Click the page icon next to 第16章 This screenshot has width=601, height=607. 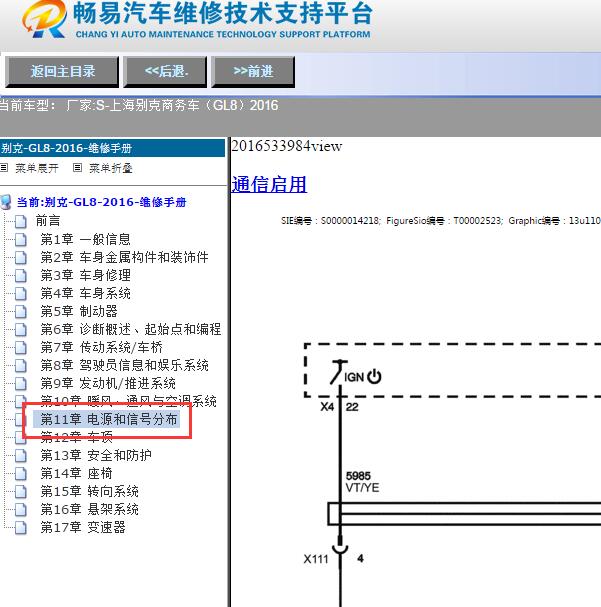tap(21, 509)
